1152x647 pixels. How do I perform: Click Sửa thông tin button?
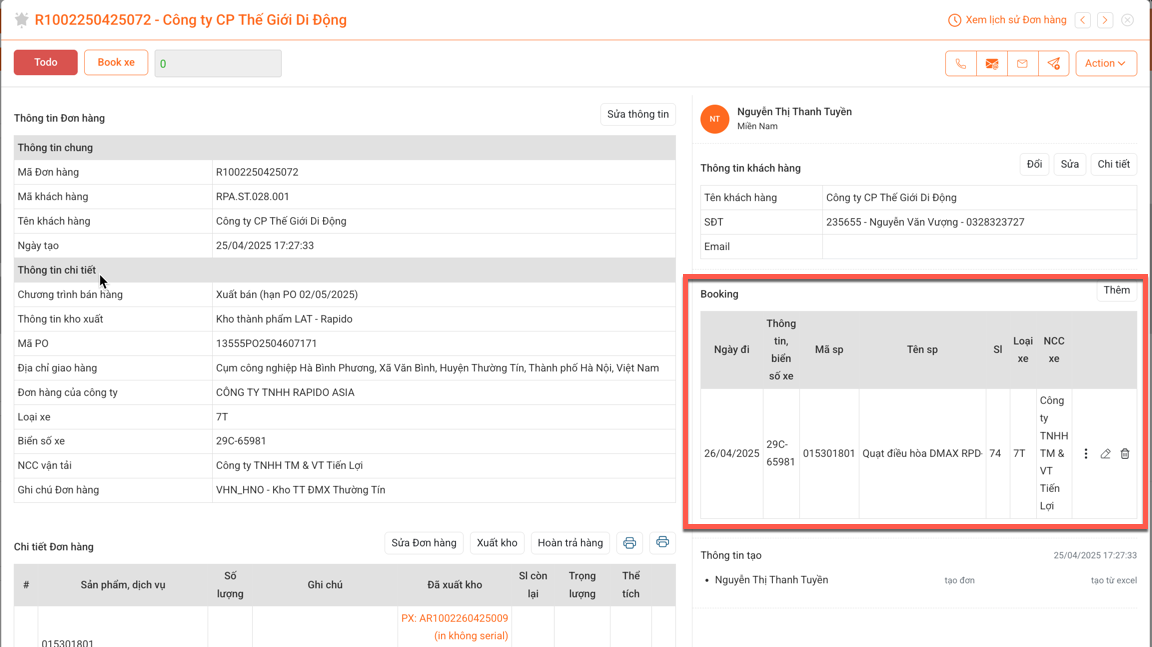point(638,115)
